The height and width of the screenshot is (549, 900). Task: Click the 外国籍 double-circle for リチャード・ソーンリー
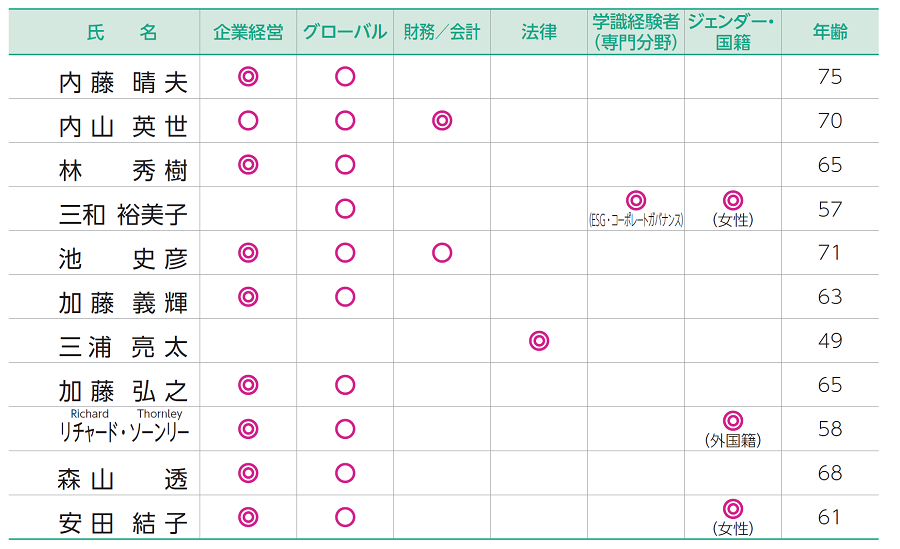(x=733, y=421)
